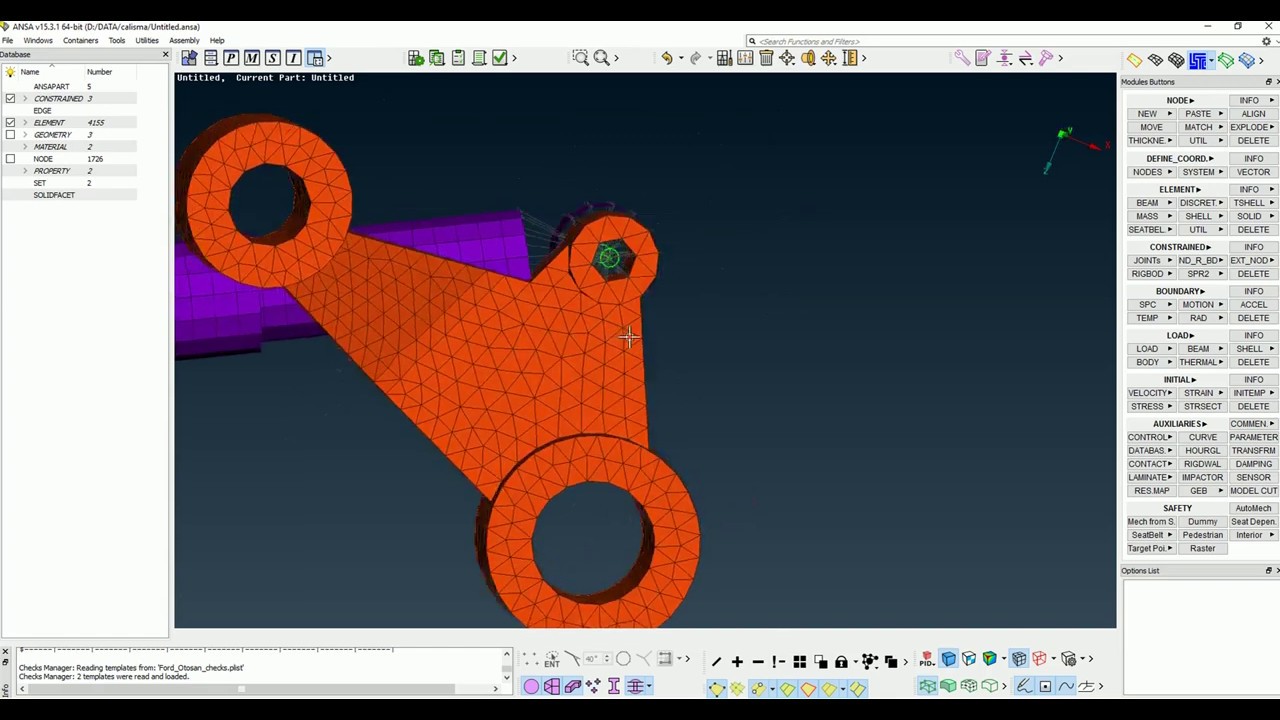The image size is (1280, 720).
Task: Click the four-squares show-all icon
Action: [x=800, y=661]
